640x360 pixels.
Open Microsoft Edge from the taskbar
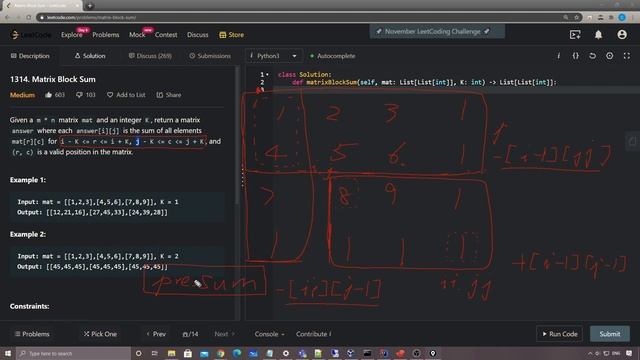(237, 353)
